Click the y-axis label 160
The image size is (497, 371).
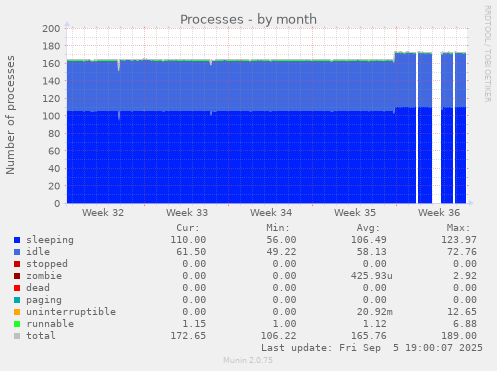(x=51, y=64)
